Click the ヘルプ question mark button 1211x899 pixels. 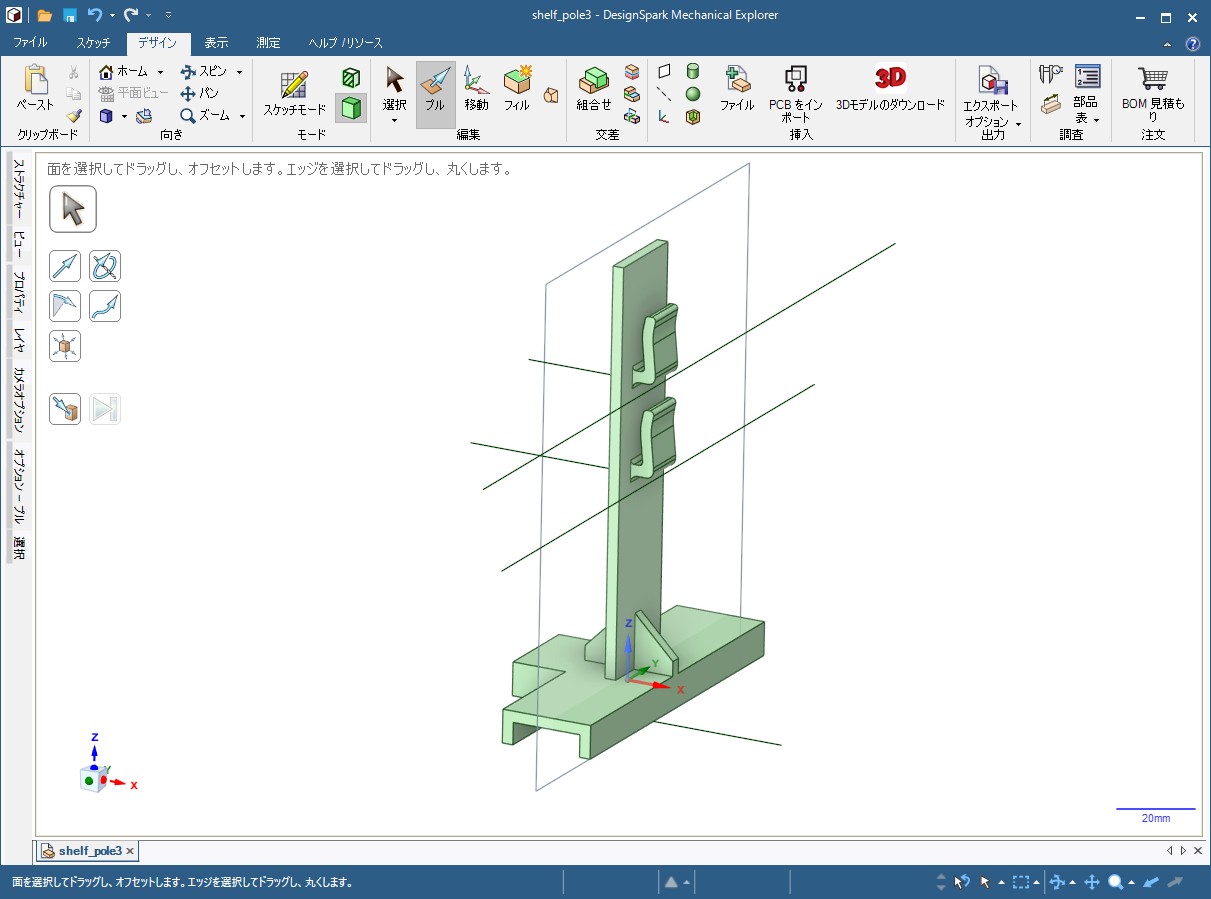click(x=1193, y=43)
